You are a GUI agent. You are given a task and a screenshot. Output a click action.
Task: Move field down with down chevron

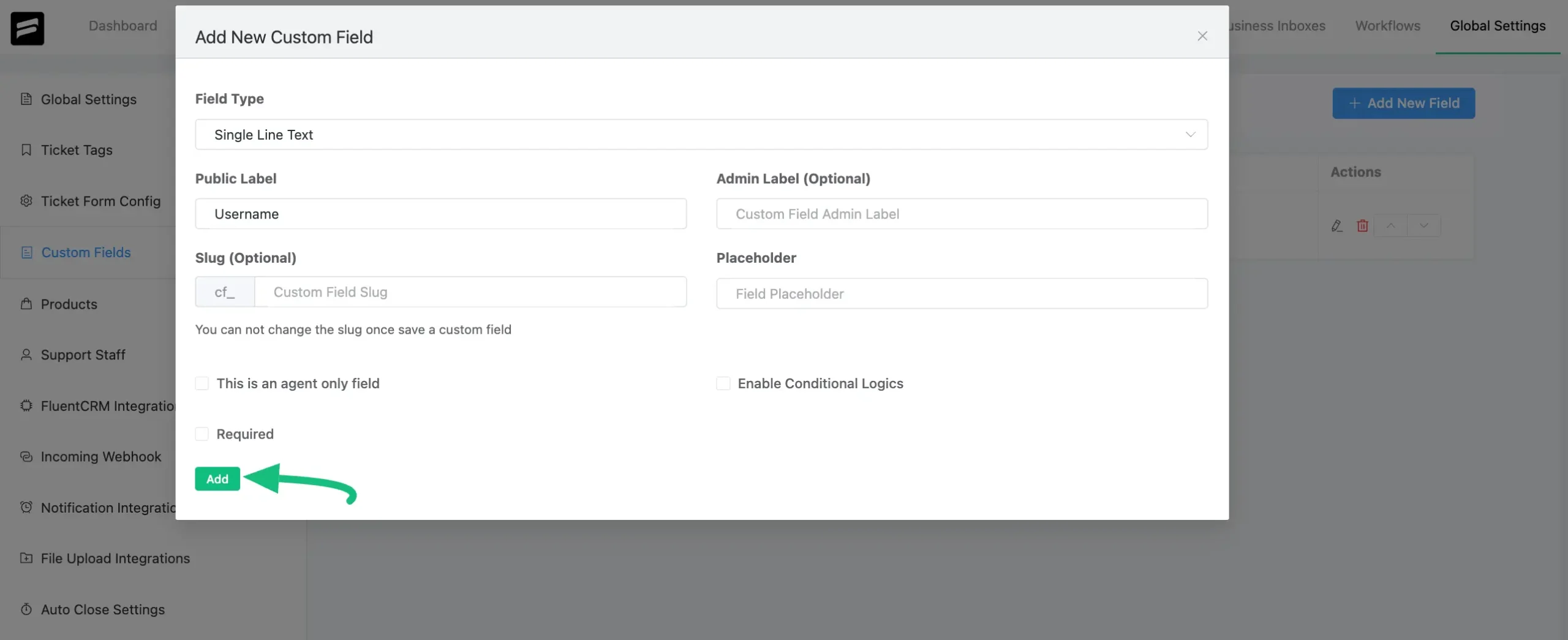(x=1424, y=225)
